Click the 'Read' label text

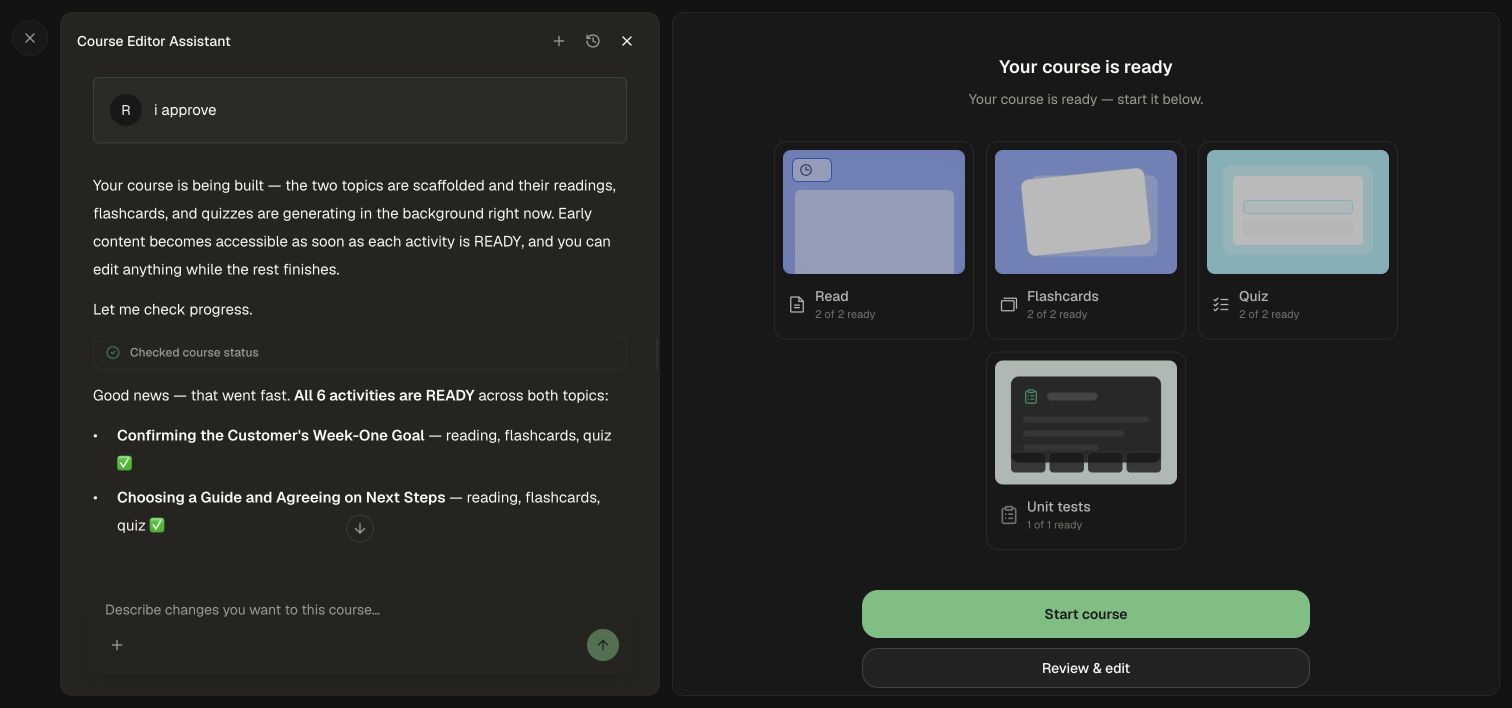[x=832, y=296]
